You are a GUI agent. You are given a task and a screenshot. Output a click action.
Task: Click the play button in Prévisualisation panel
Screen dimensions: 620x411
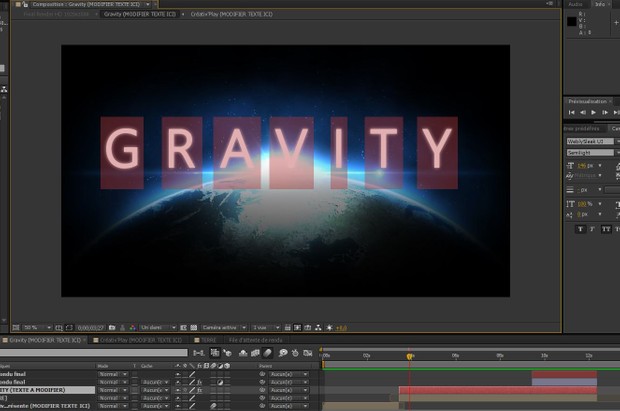[x=594, y=113]
